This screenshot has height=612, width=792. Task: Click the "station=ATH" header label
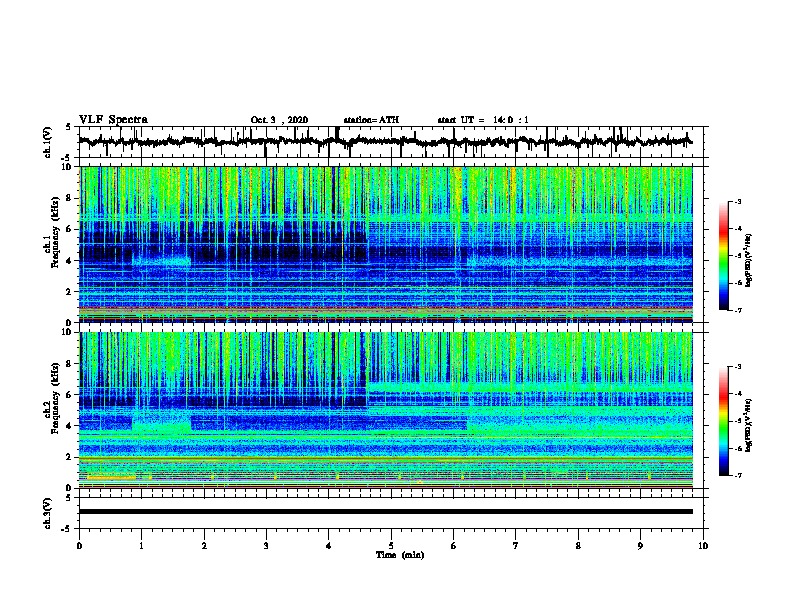tap(371, 120)
